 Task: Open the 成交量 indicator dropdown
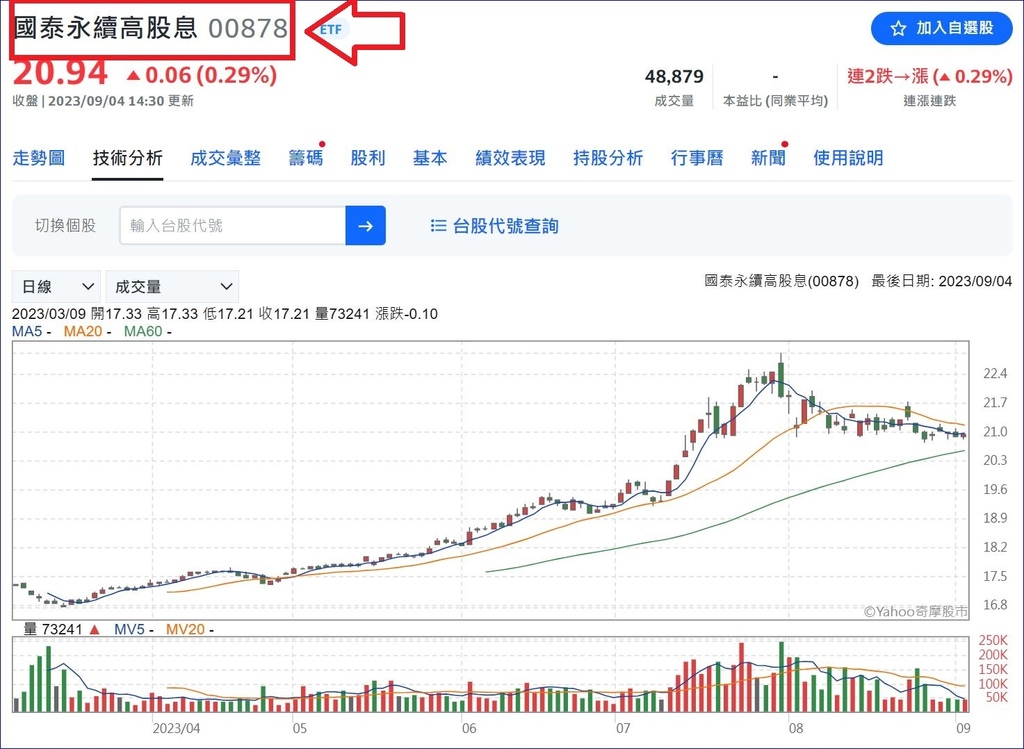click(x=172, y=287)
